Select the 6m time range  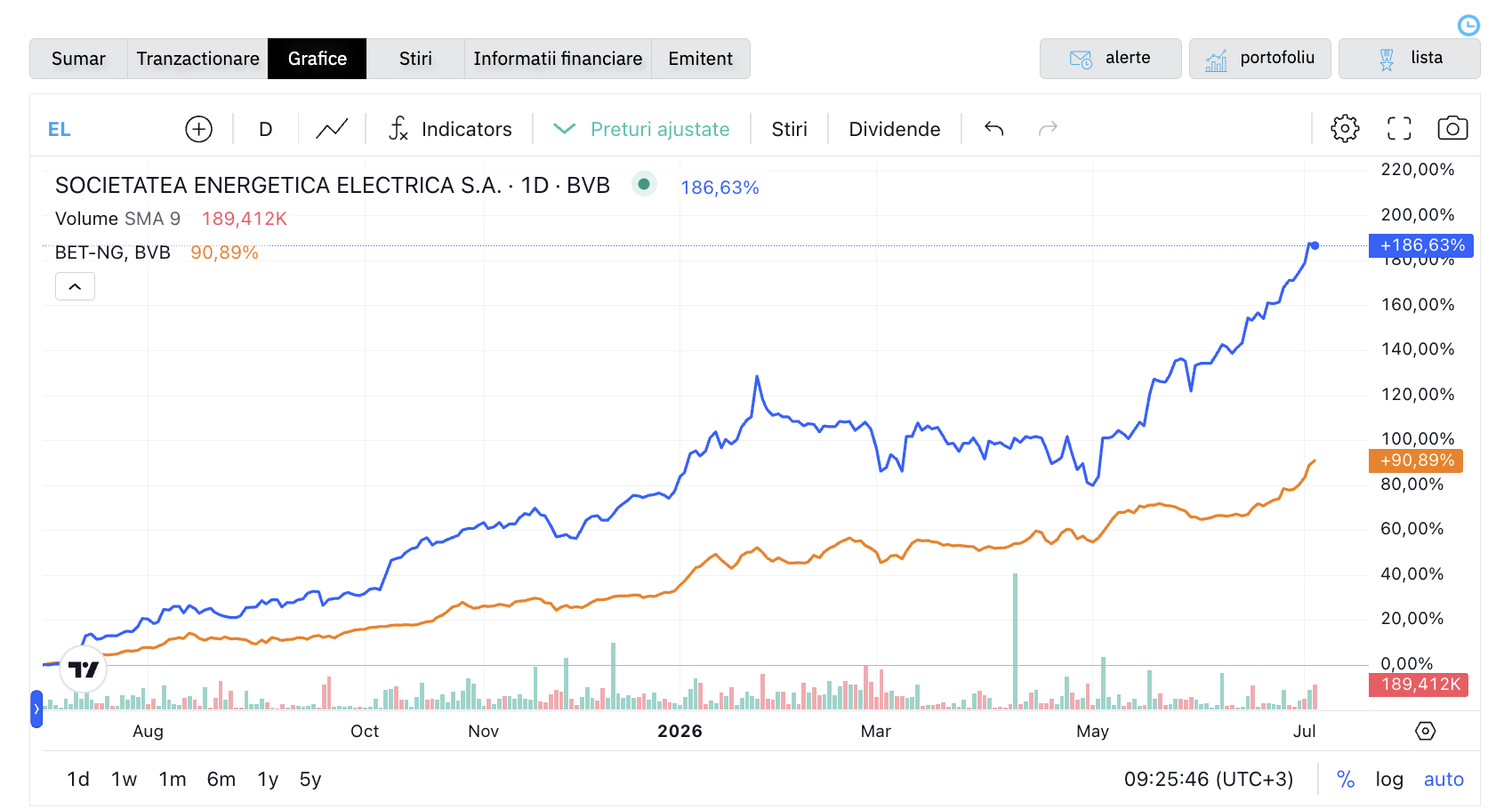pos(221,780)
